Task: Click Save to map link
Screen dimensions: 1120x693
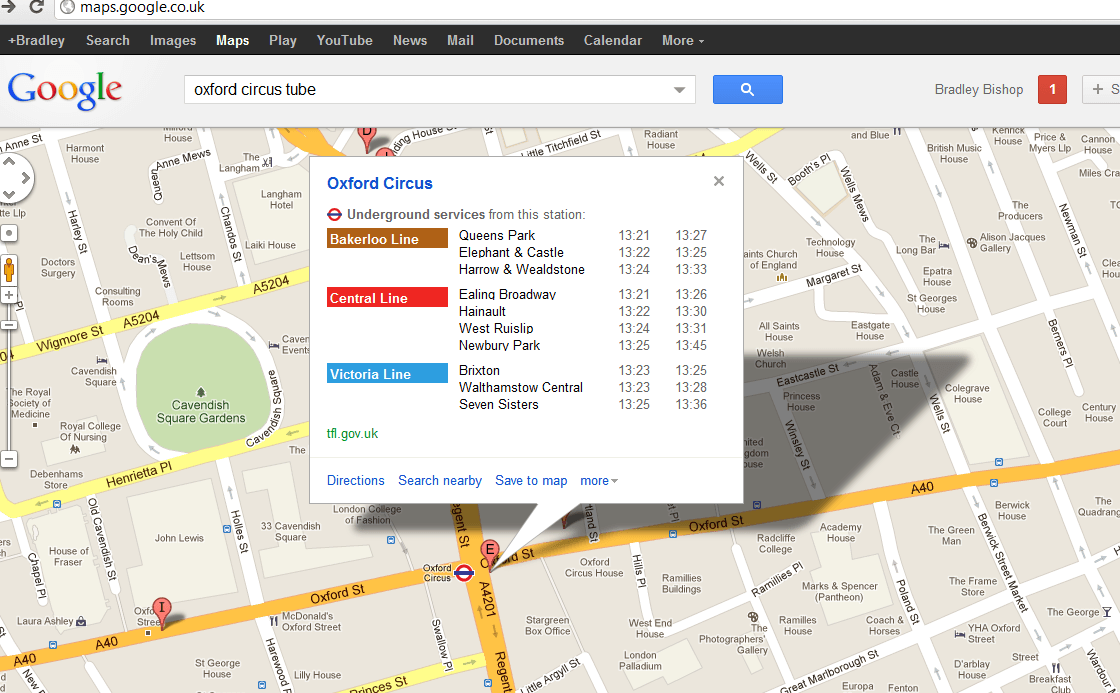Action: pyautogui.click(x=531, y=481)
